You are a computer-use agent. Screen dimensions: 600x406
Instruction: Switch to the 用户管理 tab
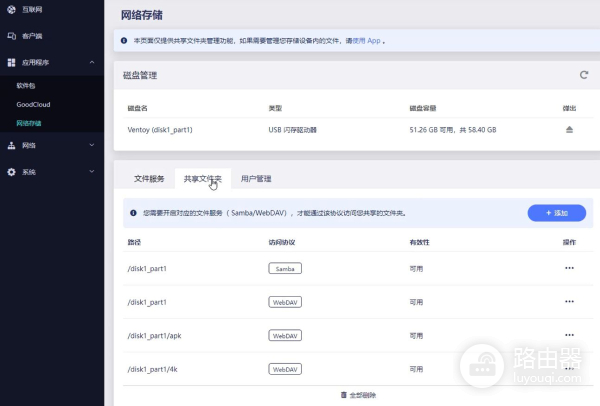pos(256,179)
